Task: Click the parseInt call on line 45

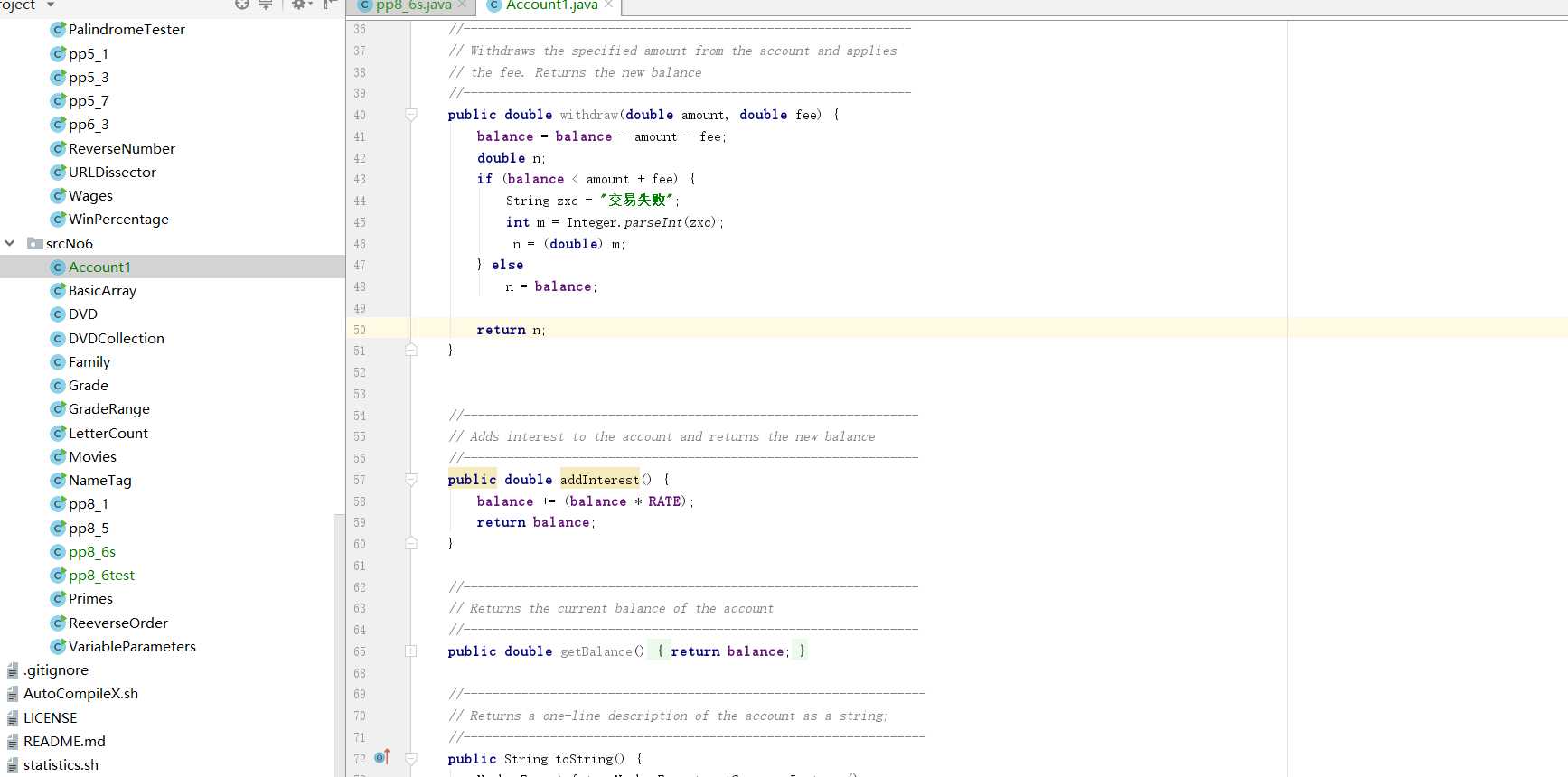Action: (653, 222)
